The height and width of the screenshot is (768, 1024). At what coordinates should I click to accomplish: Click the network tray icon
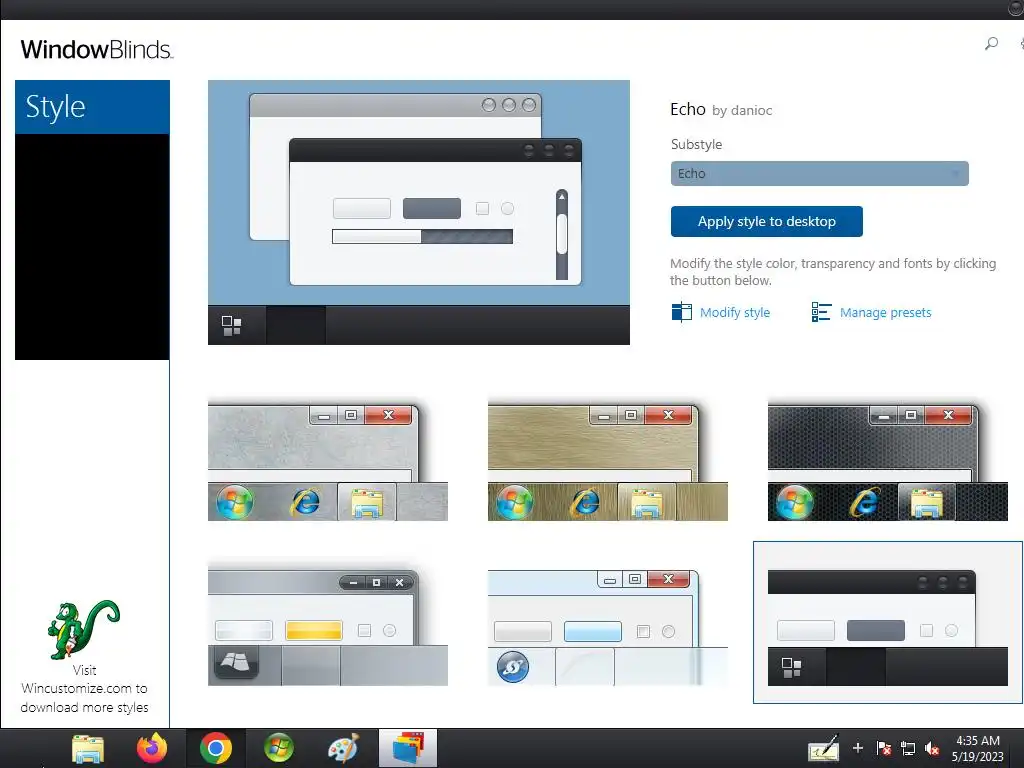click(908, 748)
